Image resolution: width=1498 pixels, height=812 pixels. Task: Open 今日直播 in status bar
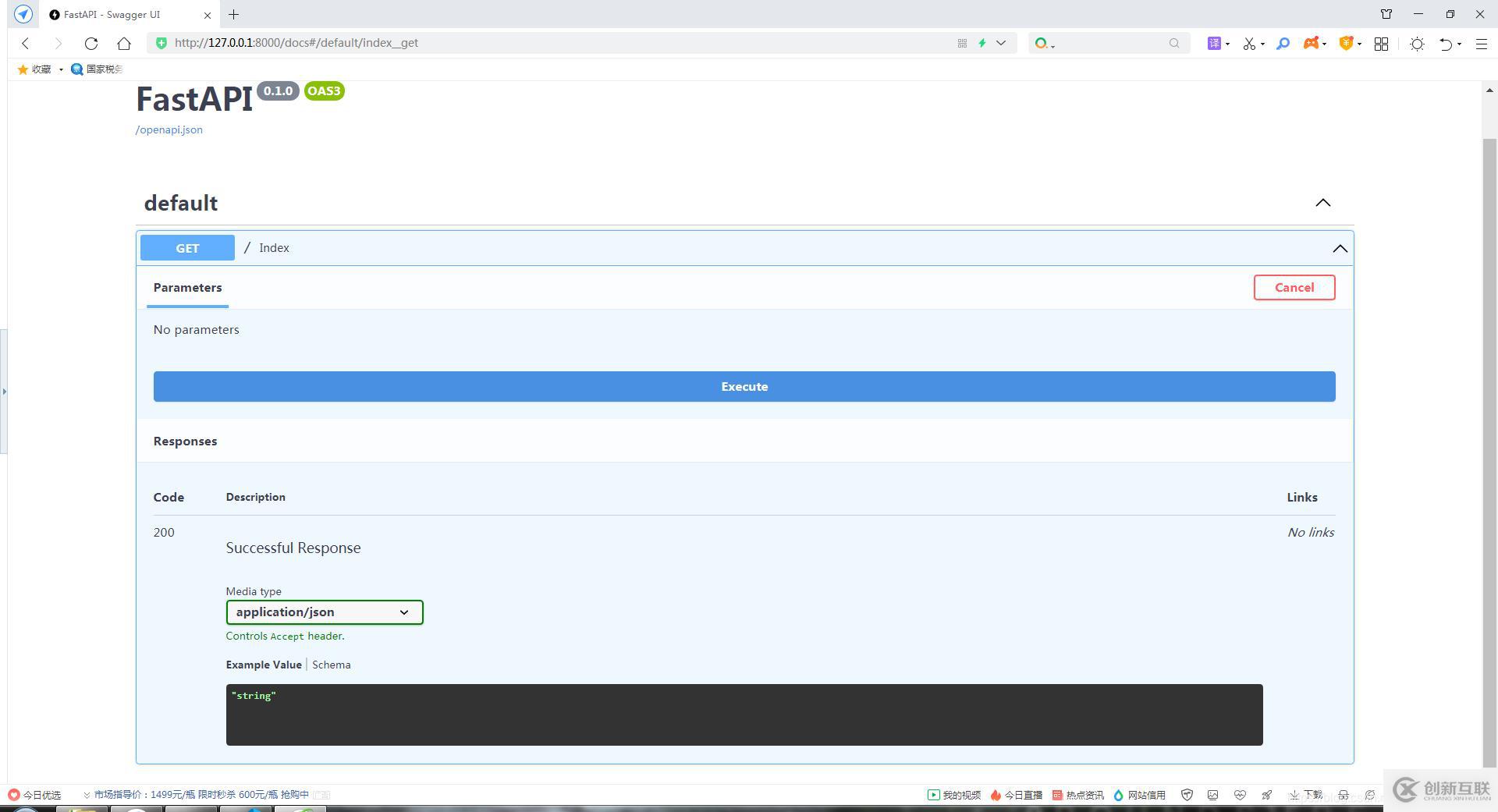point(1016,795)
